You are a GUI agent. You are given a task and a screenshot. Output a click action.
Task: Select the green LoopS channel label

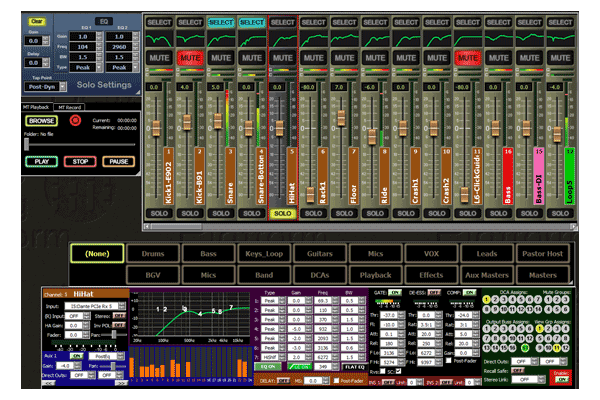click(569, 176)
